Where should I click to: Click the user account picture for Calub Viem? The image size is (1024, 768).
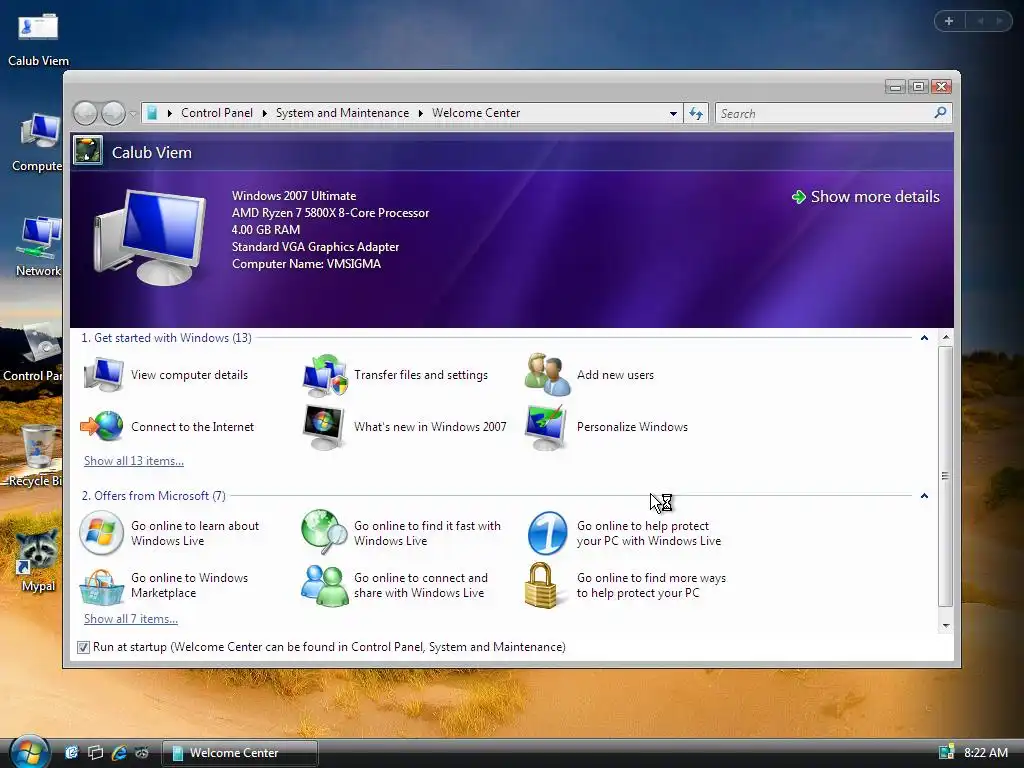pyautogui.click(x=88, y=151)
